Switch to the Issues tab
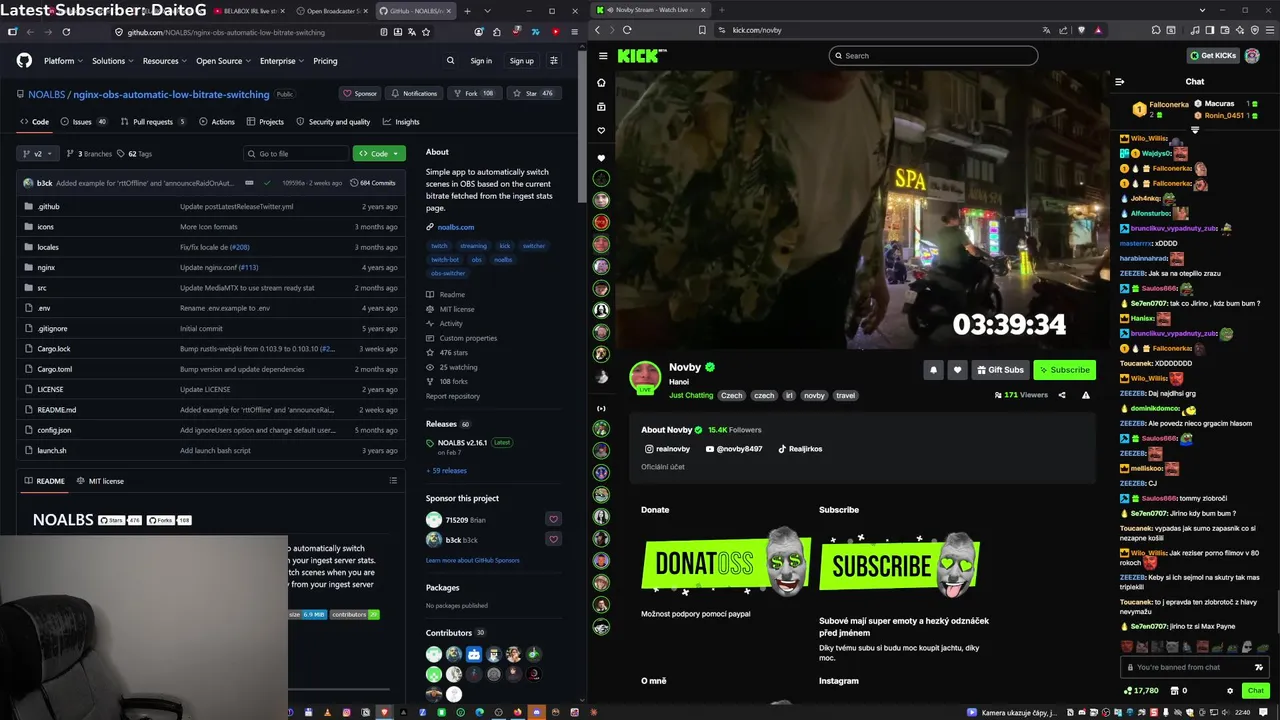 [84, 122]
